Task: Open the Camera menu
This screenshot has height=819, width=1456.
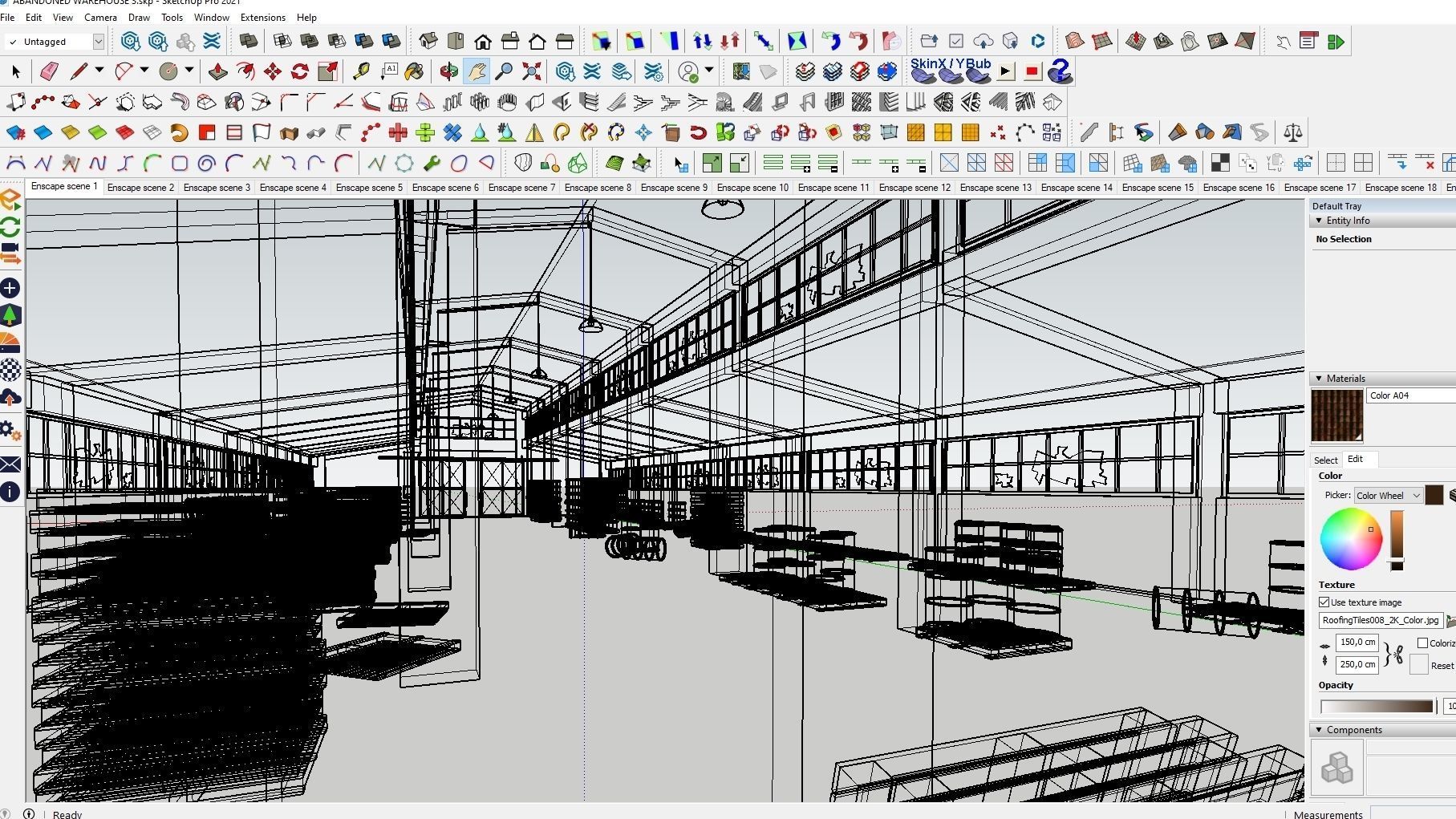Action: pos(100,17)
